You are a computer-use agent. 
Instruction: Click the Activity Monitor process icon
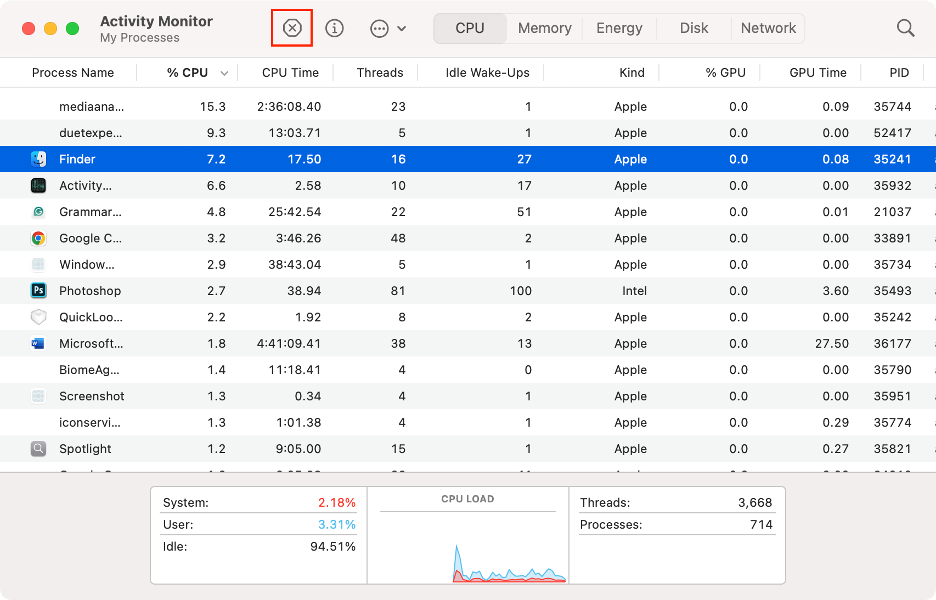coord(38,185)
